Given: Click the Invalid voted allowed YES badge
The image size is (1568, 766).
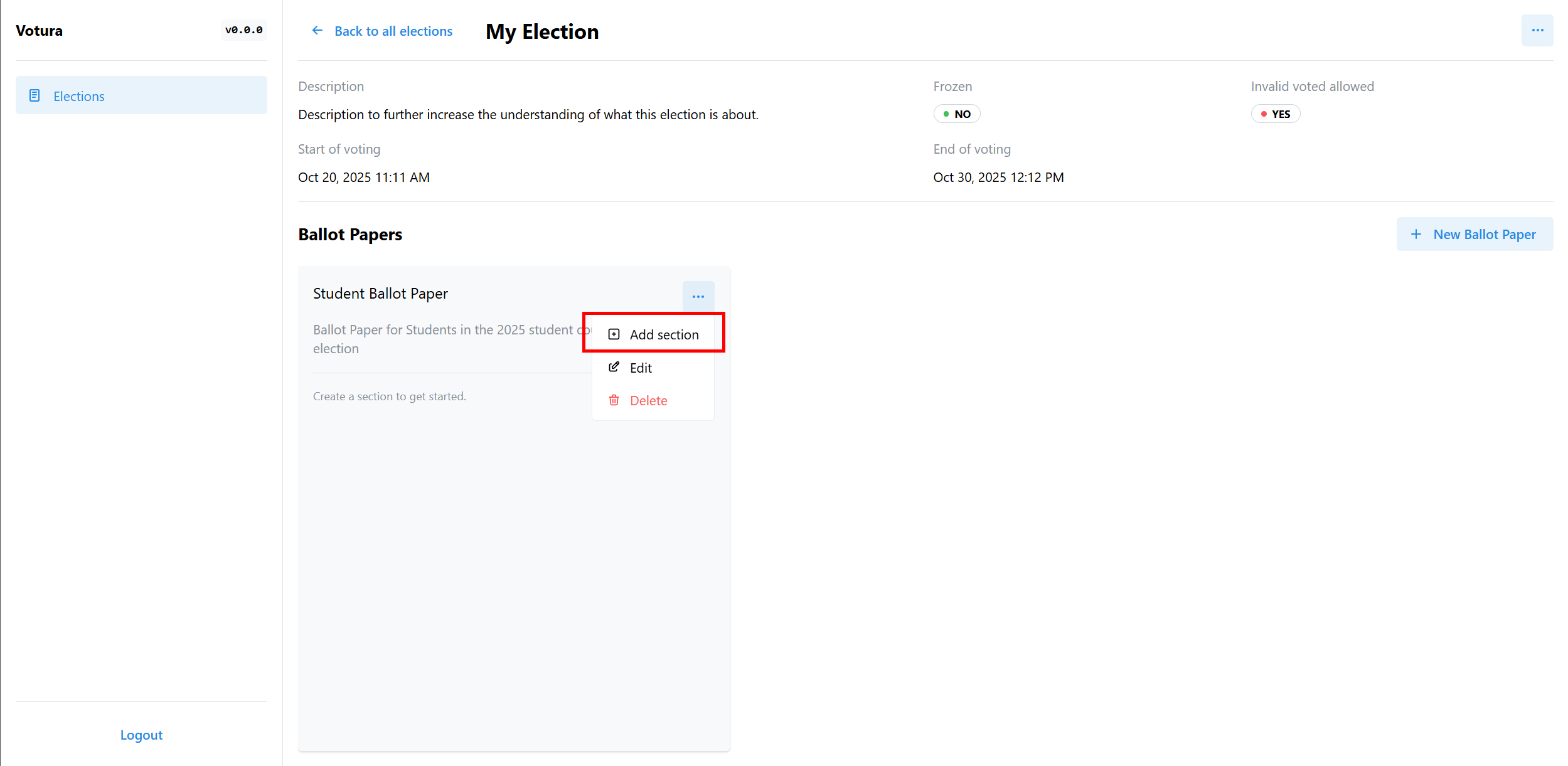Looking at the screenshot, I should 1275,114.
